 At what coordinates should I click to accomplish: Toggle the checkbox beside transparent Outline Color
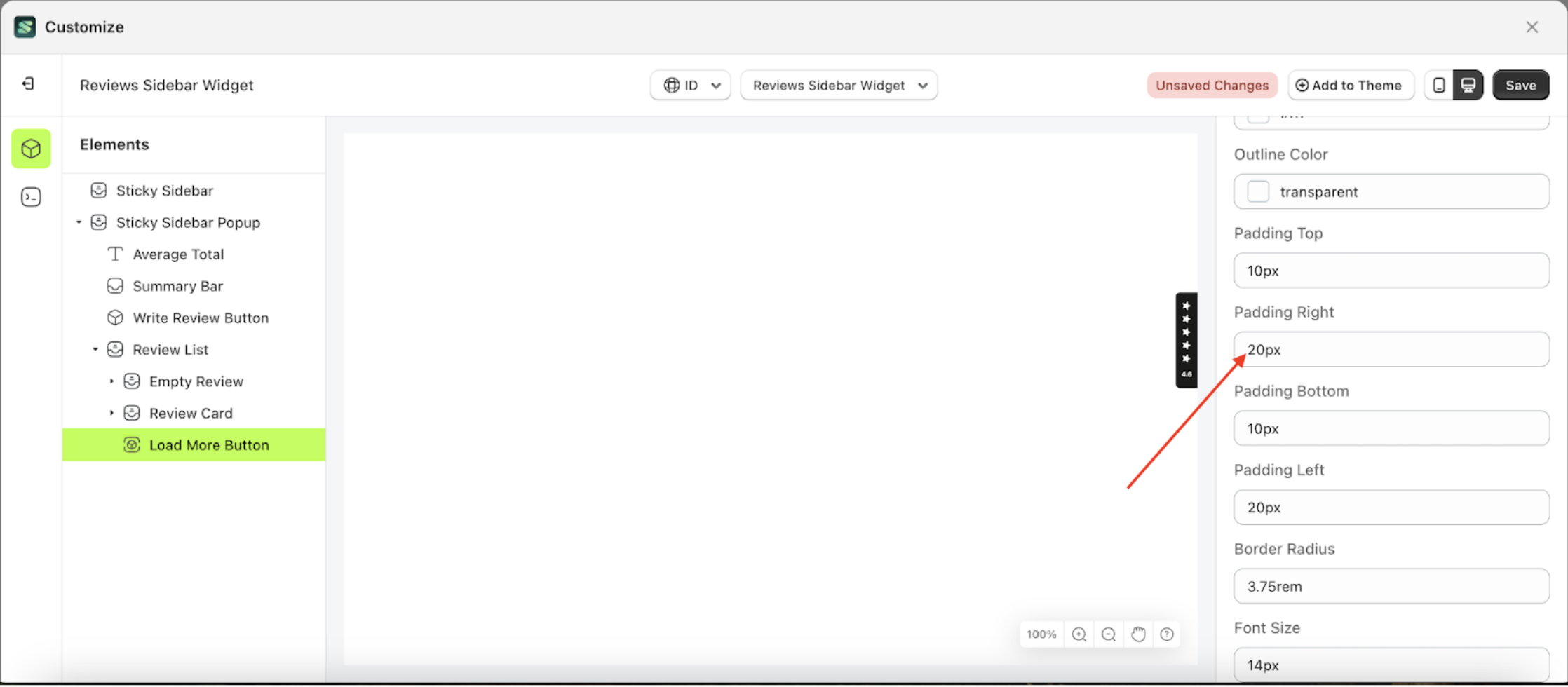tap(1257, 191)
